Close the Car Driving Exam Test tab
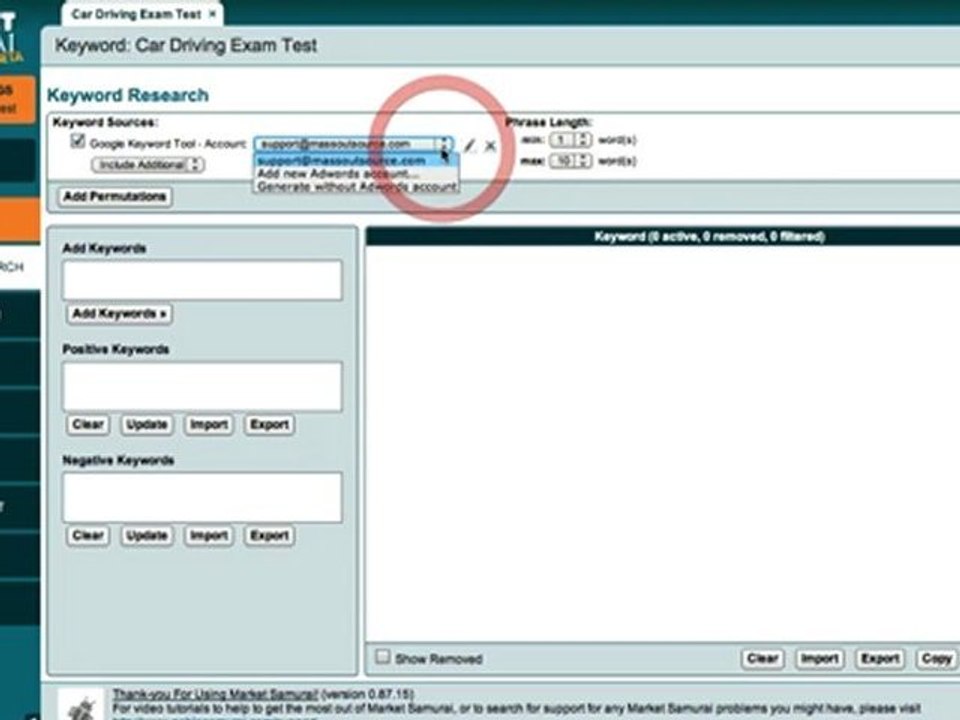The height and width of the screenshot is (720, 960). click(x=212, y=14)
